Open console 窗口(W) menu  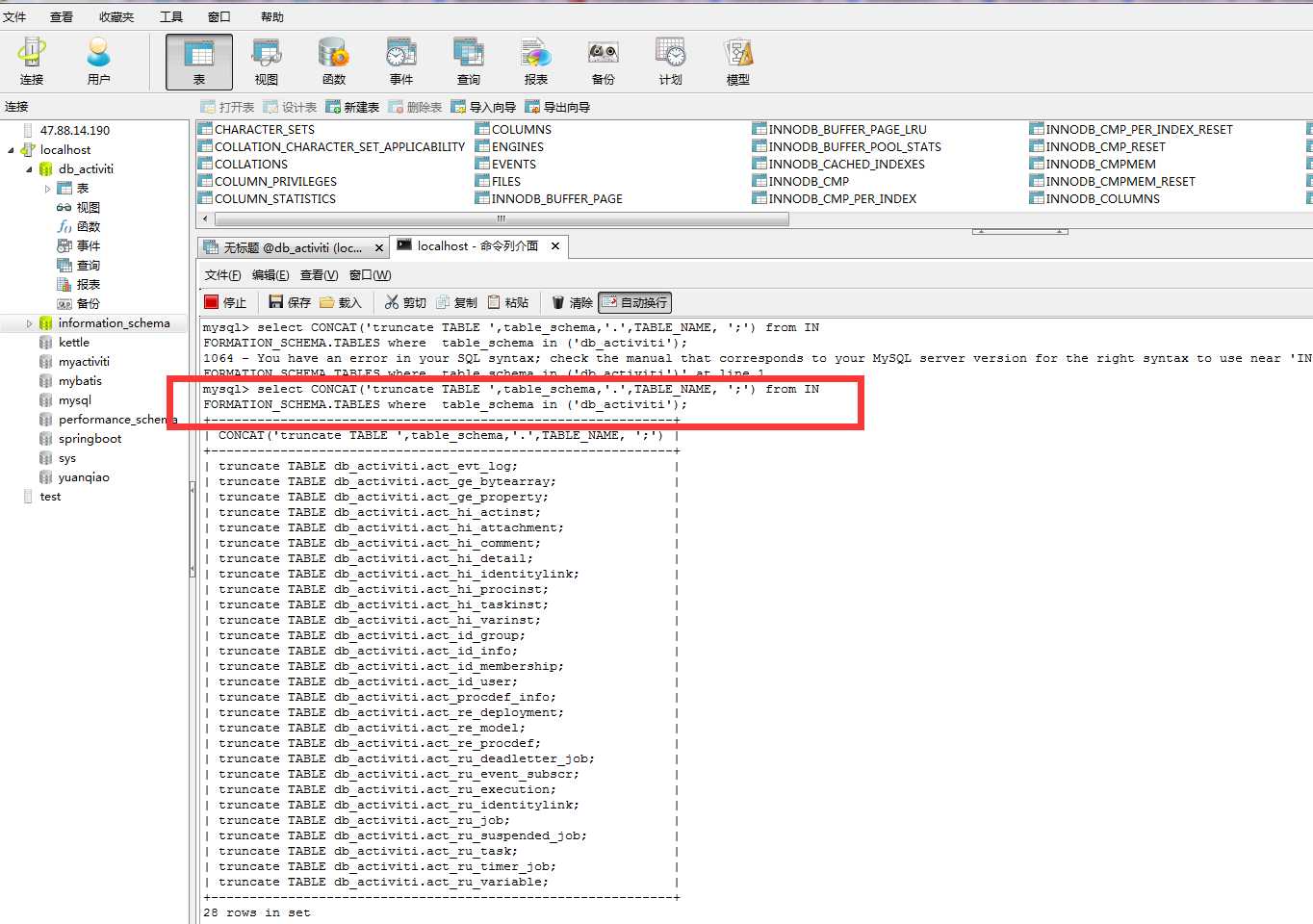click(x=370, y=275)
